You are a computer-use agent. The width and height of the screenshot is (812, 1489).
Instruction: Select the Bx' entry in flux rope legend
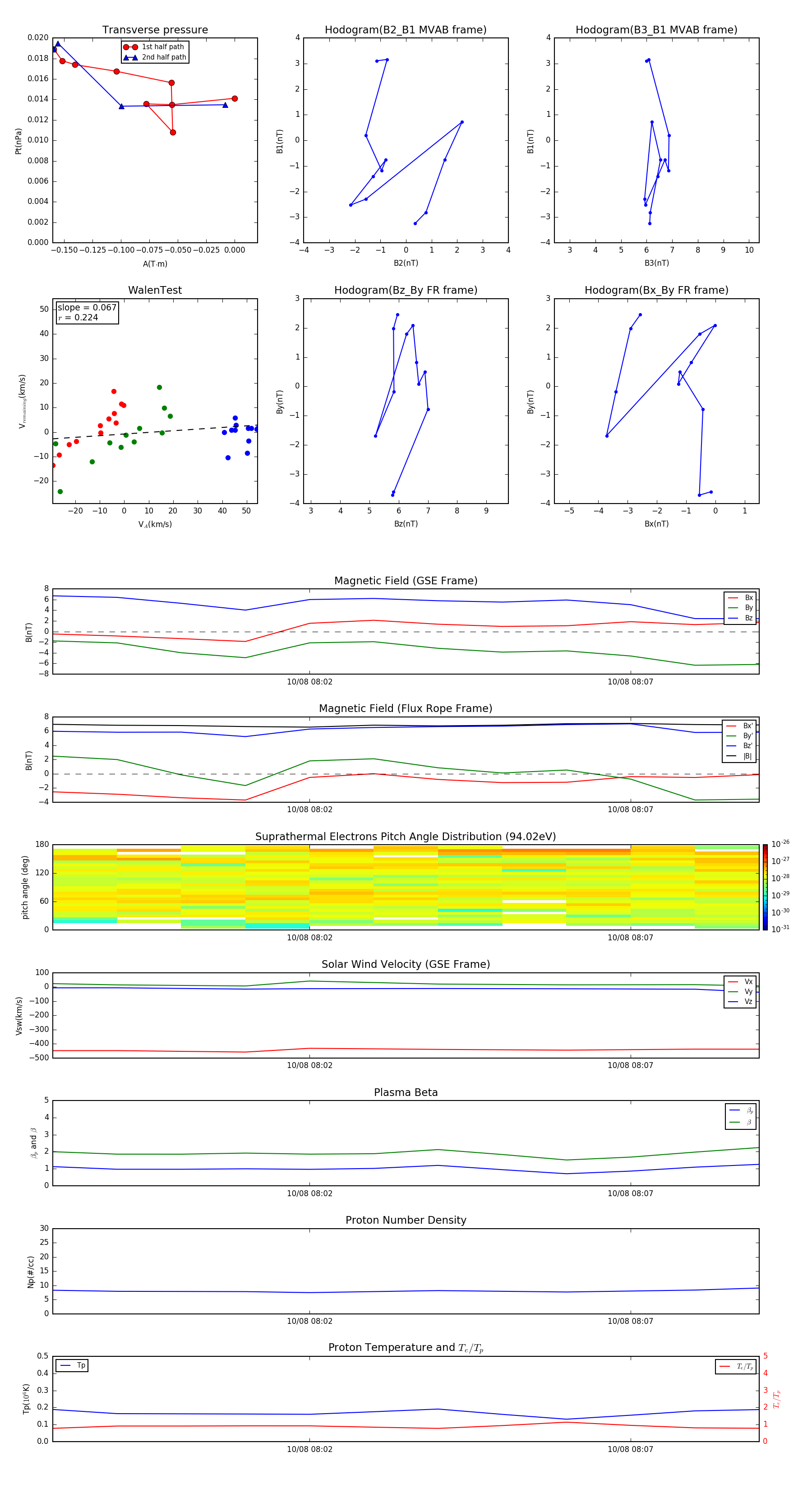[740, 726]
